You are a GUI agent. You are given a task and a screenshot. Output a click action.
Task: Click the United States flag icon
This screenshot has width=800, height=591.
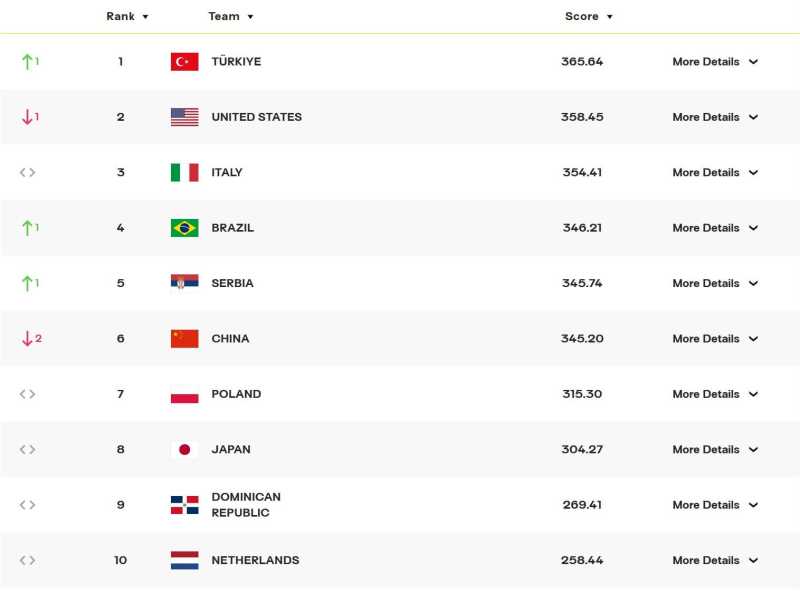click(184, 117)
